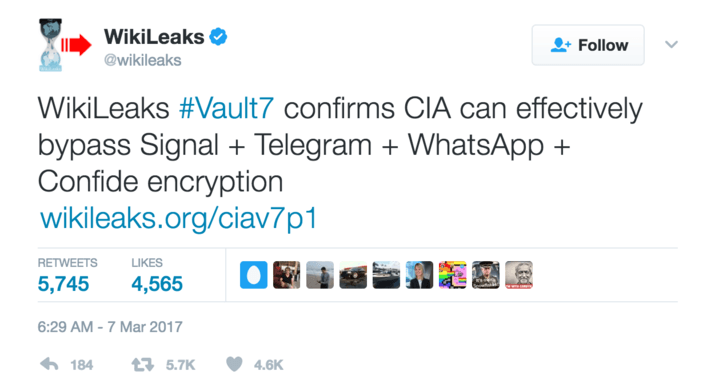Screen dimensions: 719x386
Task: Open the WikiLeaks profile avatar
Action: [x=65, y=45]
